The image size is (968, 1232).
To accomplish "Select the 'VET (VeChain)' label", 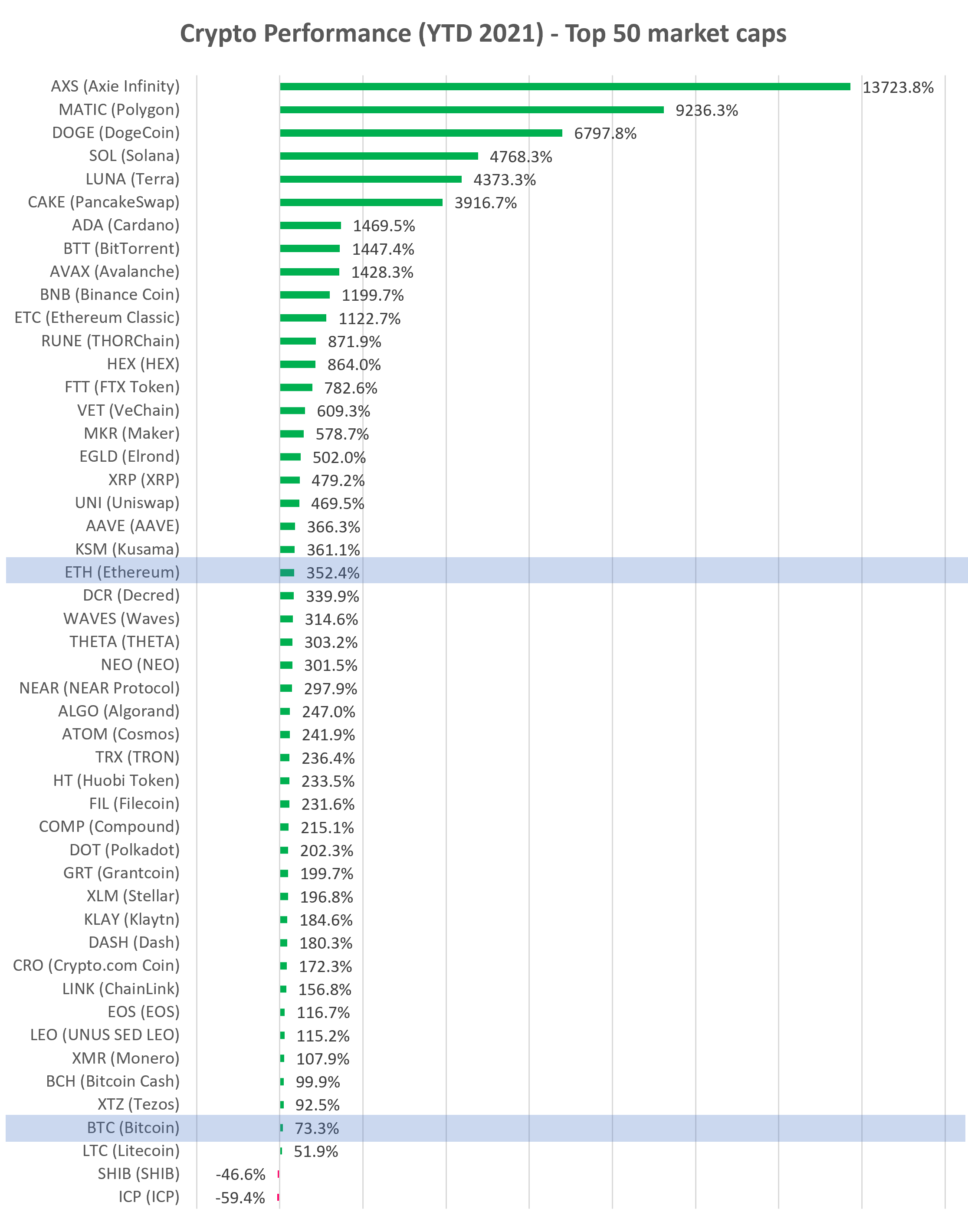I will click(129, 410).
